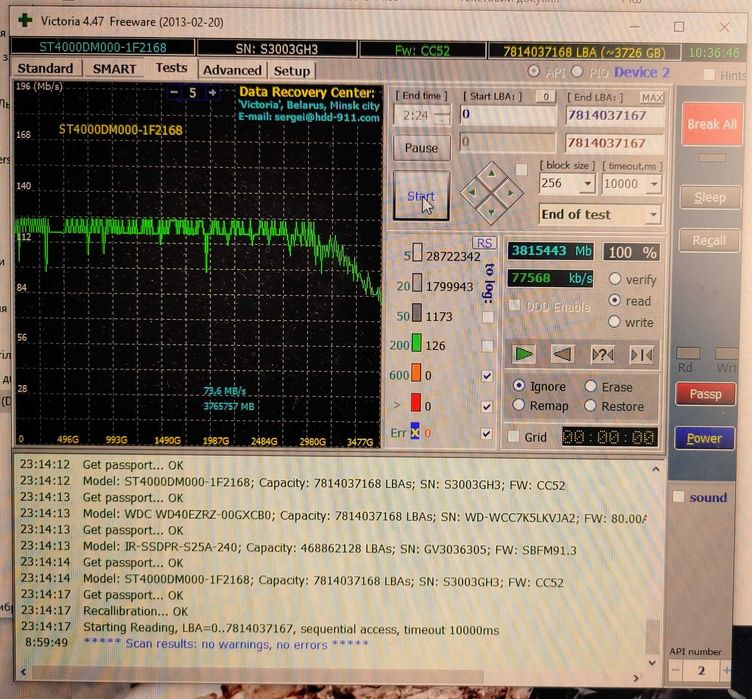The height and width of the screenshot is (699, 752).
Task: Click the End LBA input field
Action: pos(615,116)
